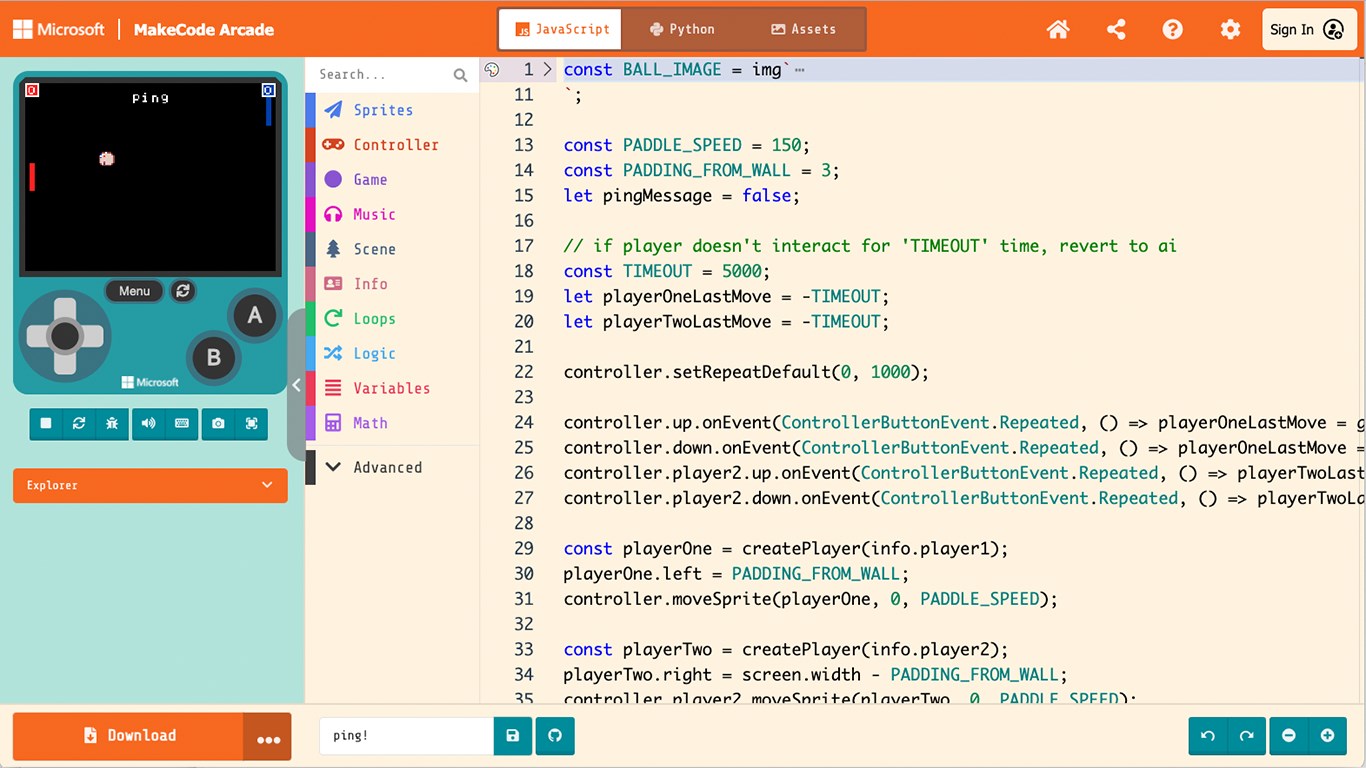Click the project name input field
The image size is (1366, 768).
coord(406,736)
